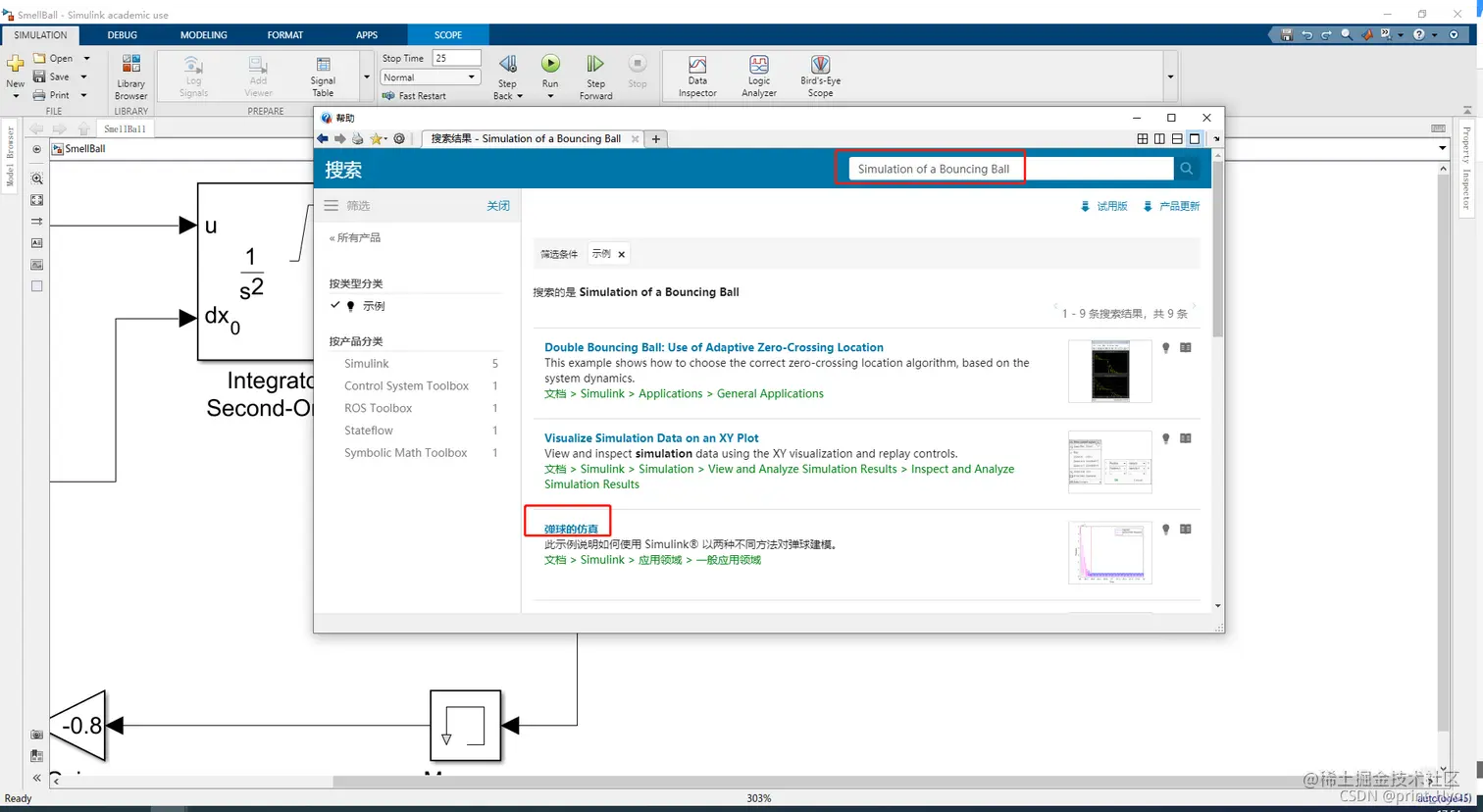Viewport: 1483px width, 812px height.
Task: Click the Fit to View canvas icon
Action: point(36,199)
